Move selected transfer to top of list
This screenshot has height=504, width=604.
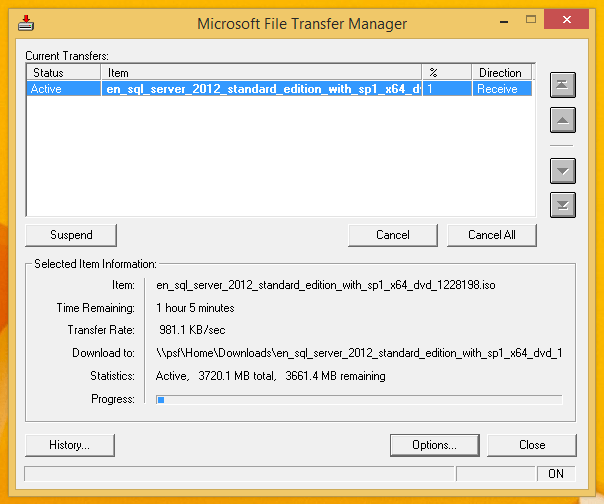coord(562,85)
